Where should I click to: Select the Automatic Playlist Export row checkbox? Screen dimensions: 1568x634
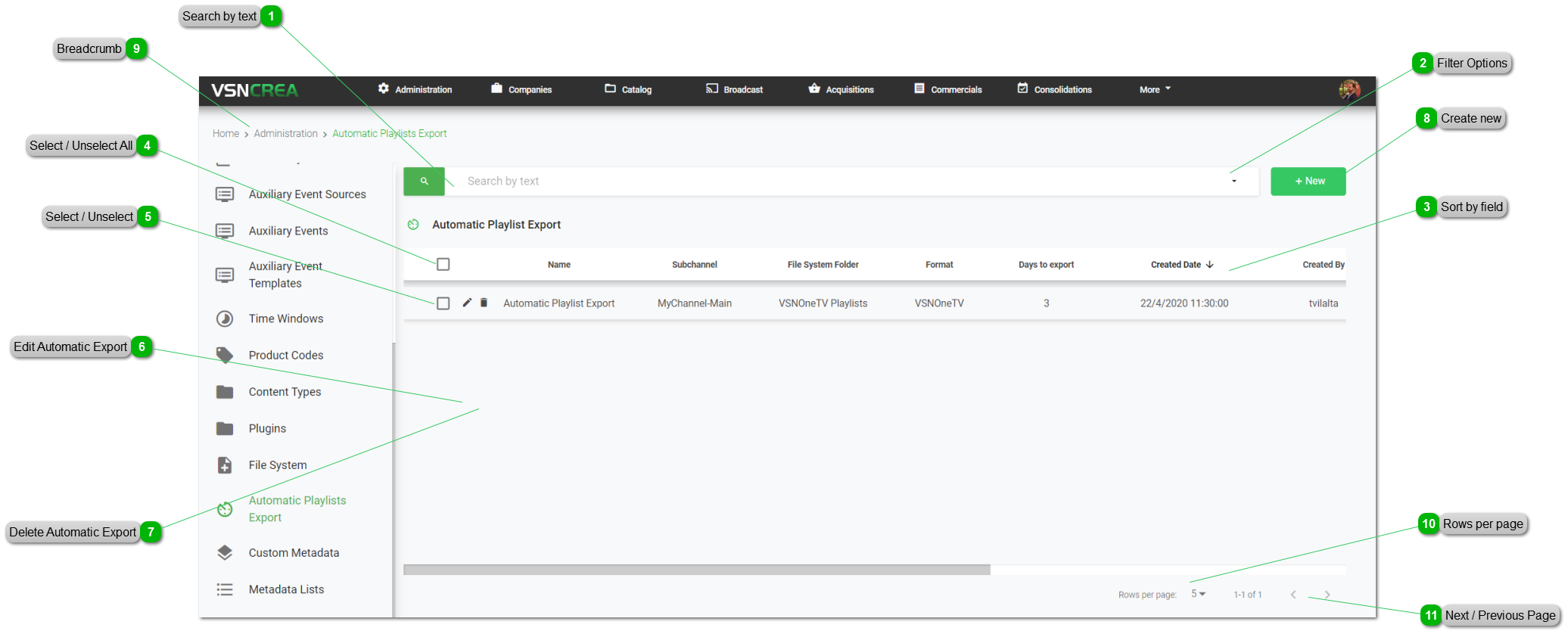(443, 303)
